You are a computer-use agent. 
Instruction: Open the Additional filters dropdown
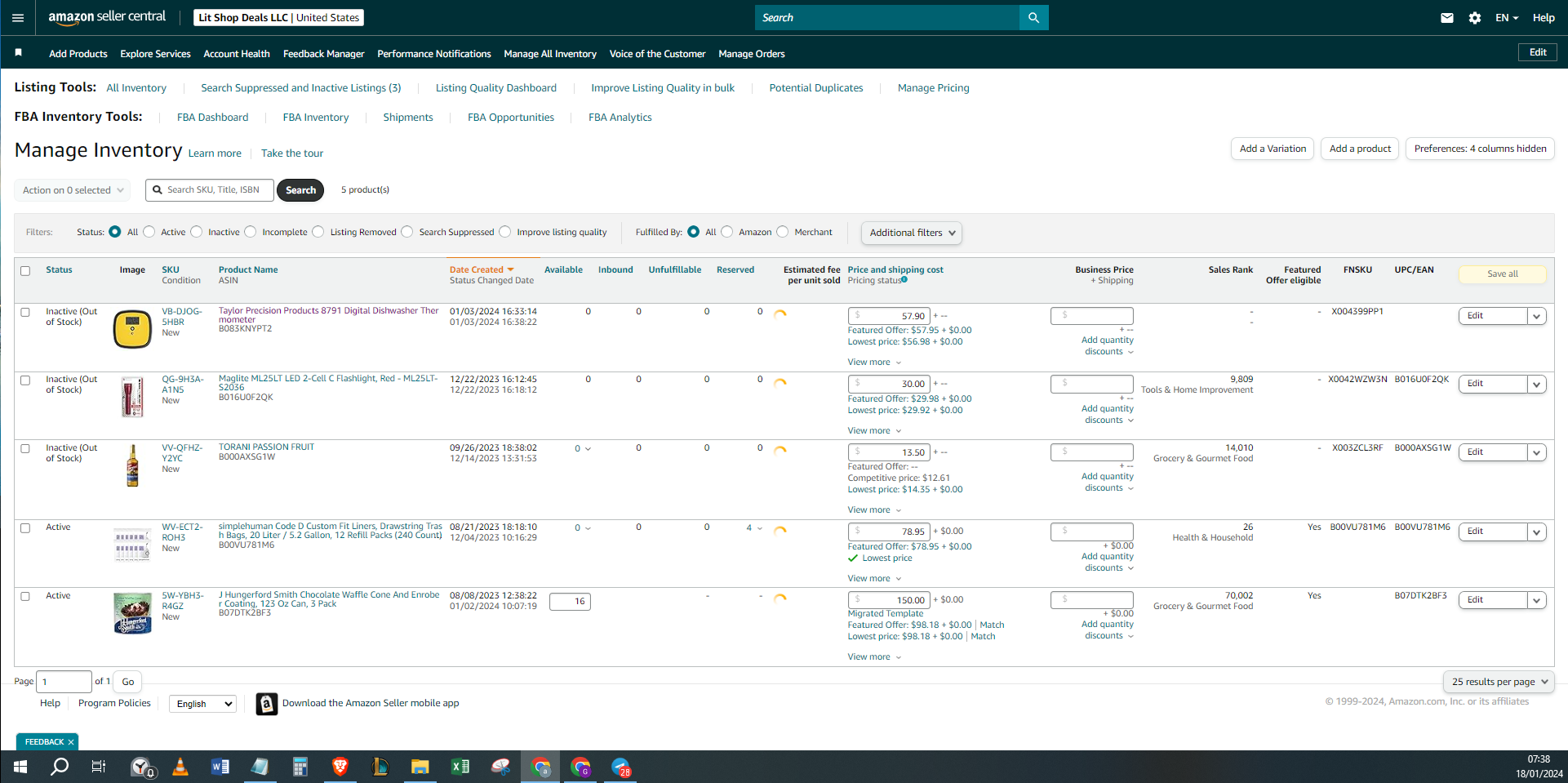[912, 233]
